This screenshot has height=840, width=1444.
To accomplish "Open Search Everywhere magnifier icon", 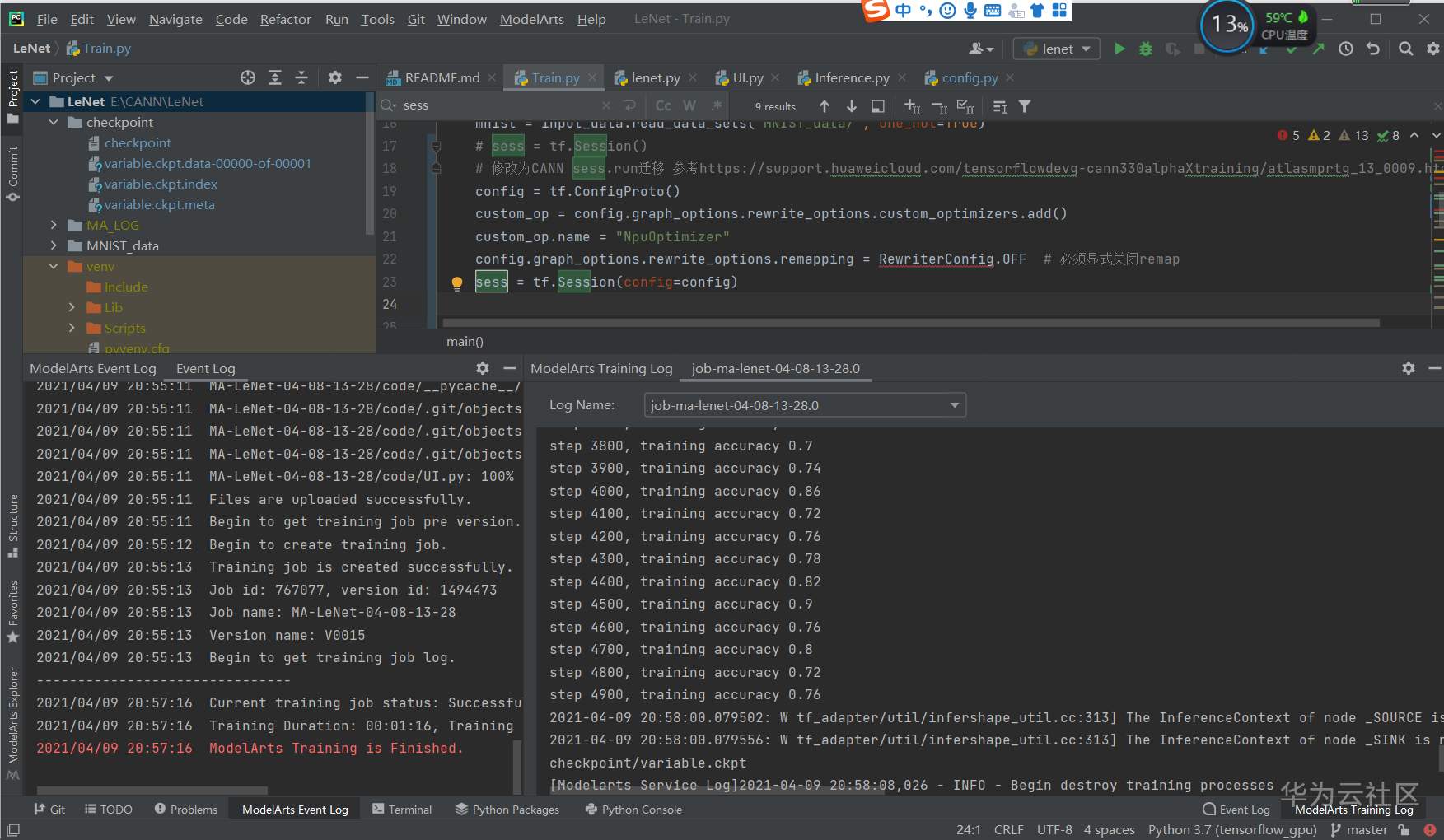I will click(x=1406, y=49).
